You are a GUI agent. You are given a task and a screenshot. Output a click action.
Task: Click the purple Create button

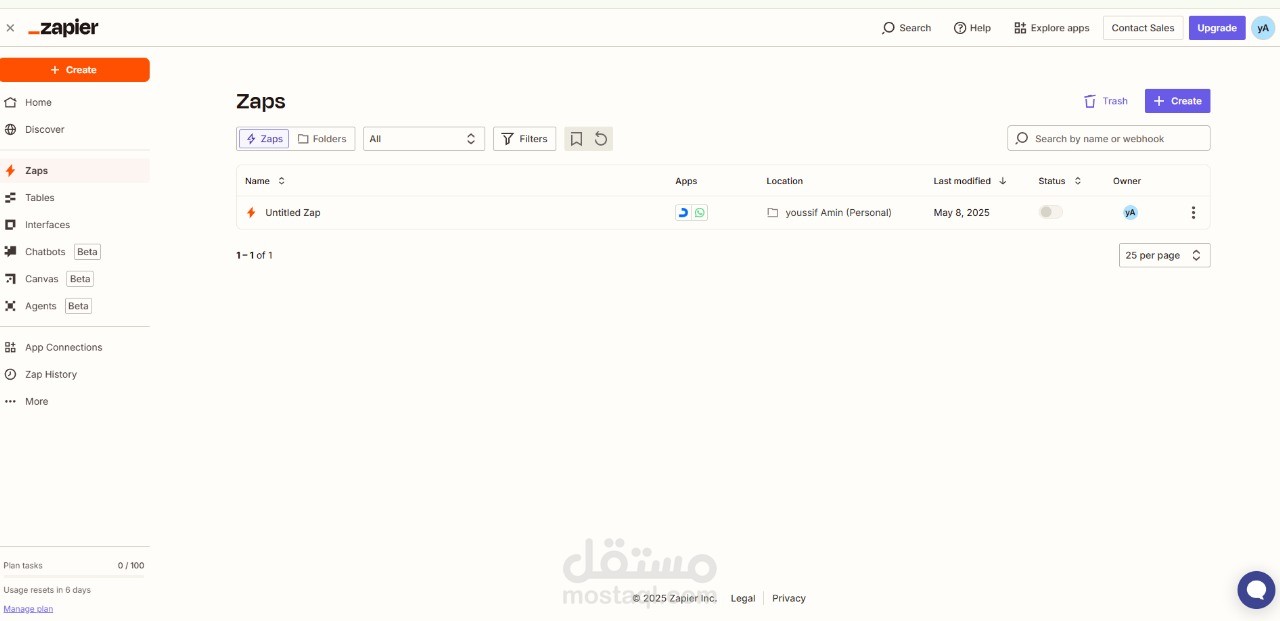click(x=1177, y=101)
